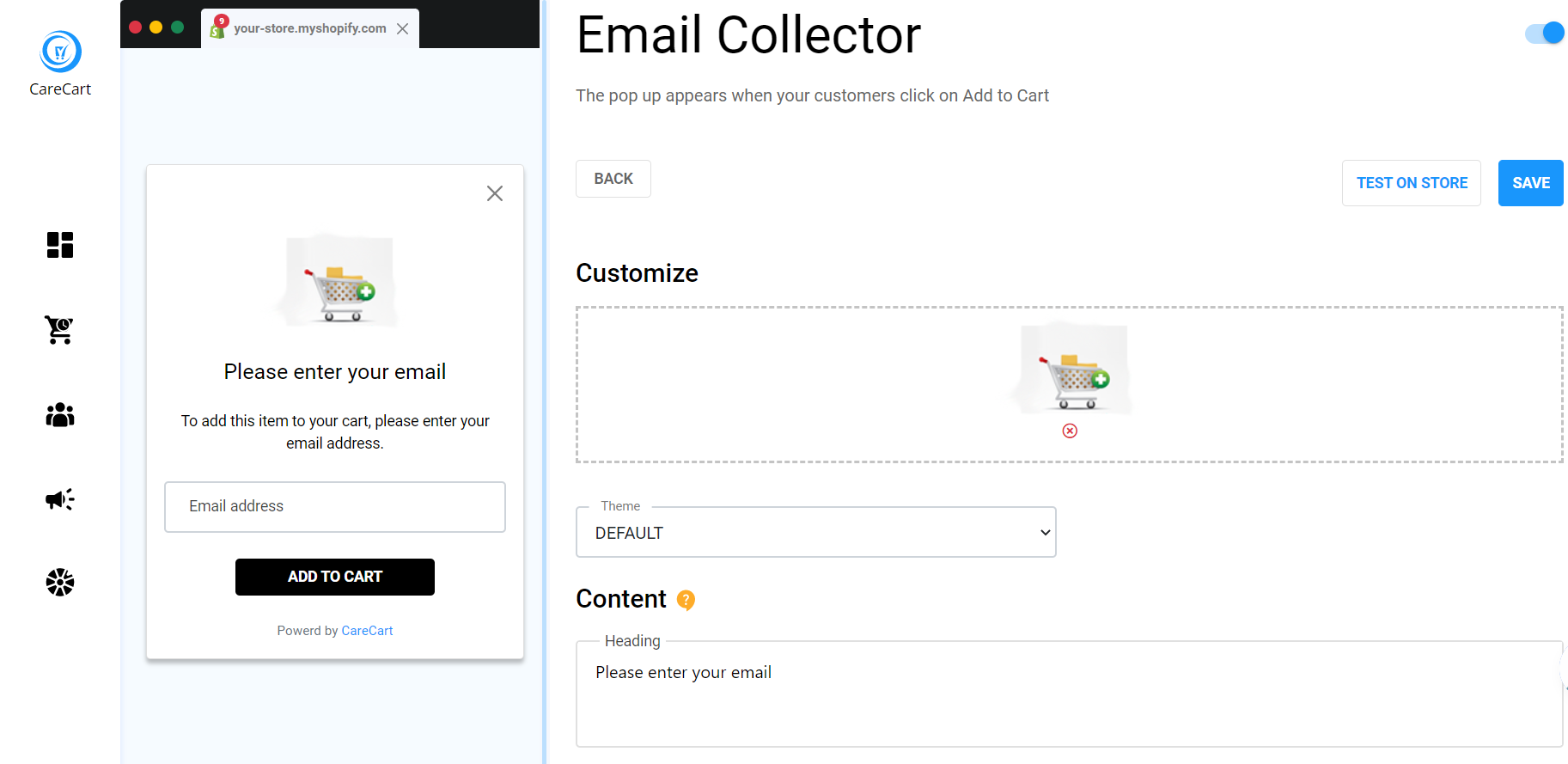1568x764 pixels.
Task: Open the dashboard grid icon in sidebar
Action: (60, 245)
